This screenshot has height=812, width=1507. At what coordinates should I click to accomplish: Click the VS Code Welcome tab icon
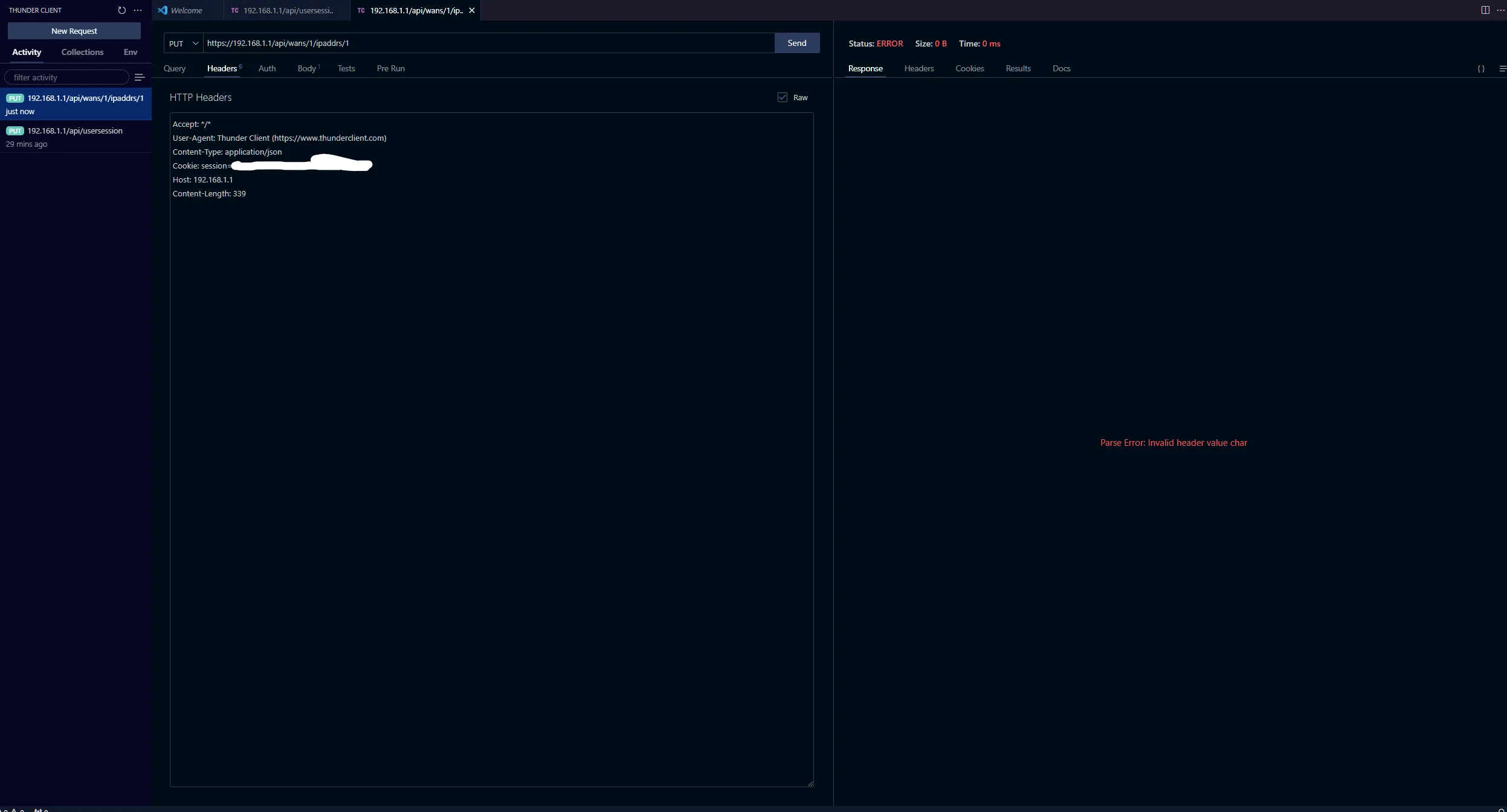click(163, 10)
